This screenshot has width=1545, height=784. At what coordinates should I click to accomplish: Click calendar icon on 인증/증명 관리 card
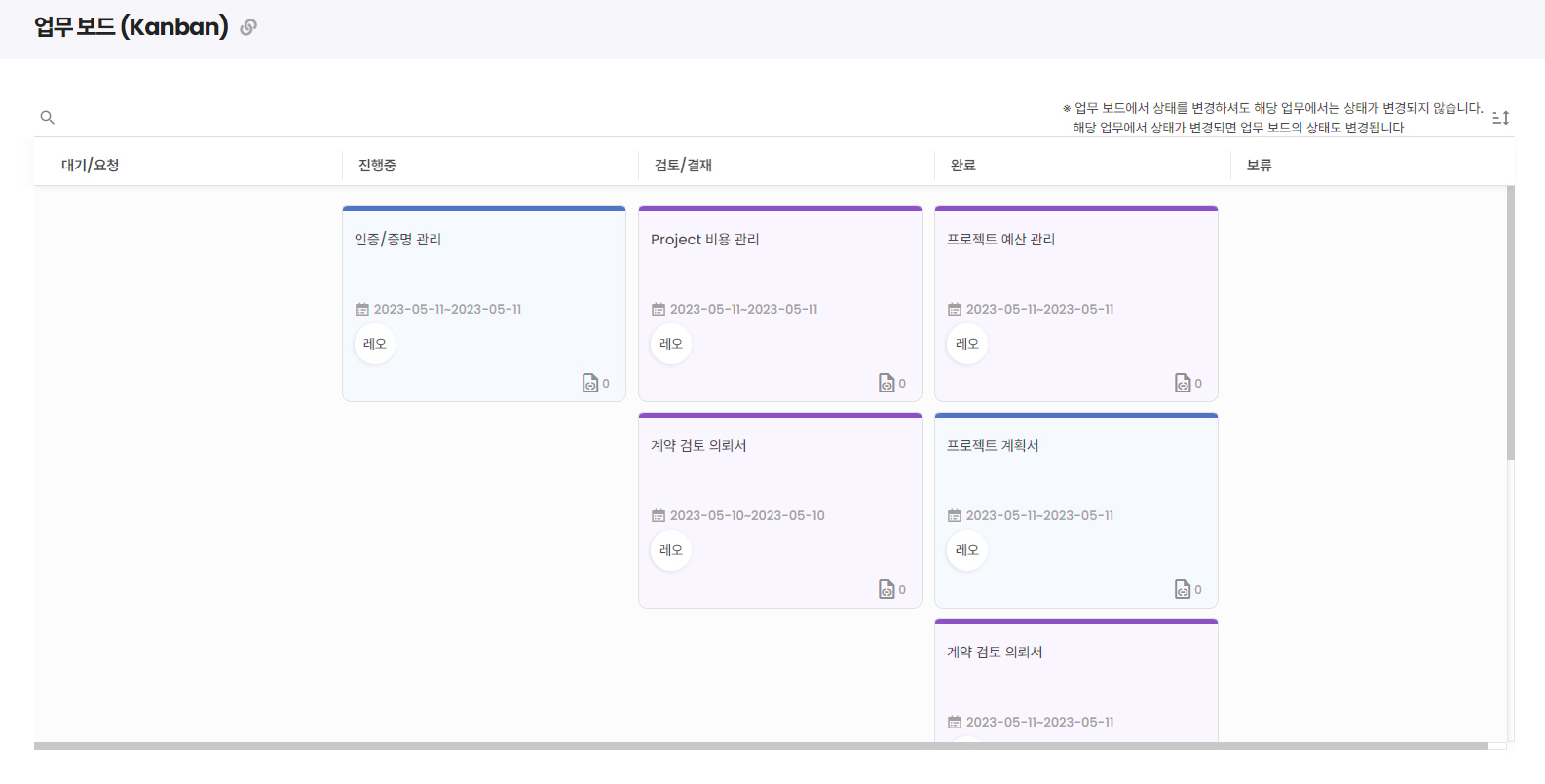[x=362, y=310]
